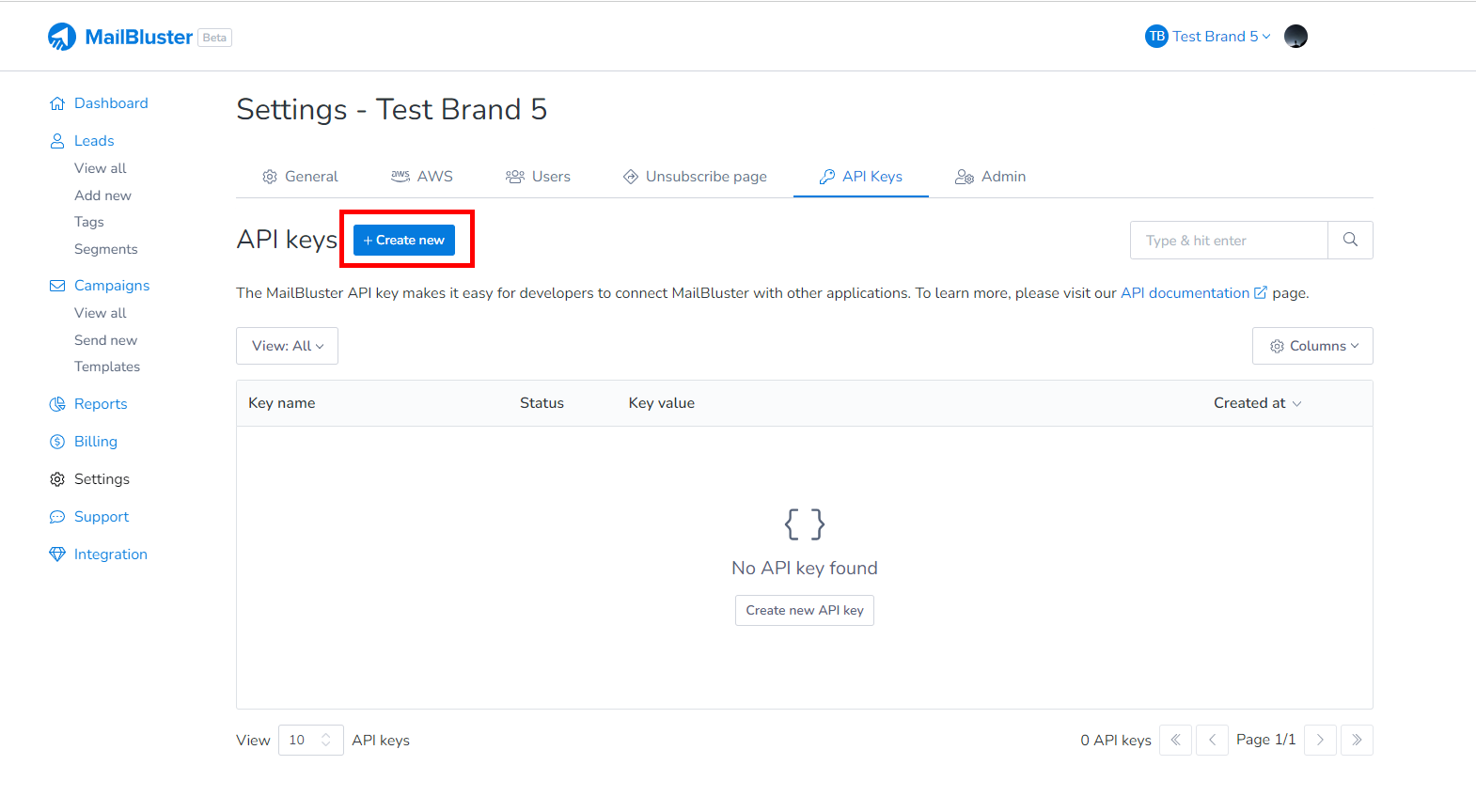Click the curly braces empty state icon
This screenshot has height=812, width=1476.
point(805,524)
